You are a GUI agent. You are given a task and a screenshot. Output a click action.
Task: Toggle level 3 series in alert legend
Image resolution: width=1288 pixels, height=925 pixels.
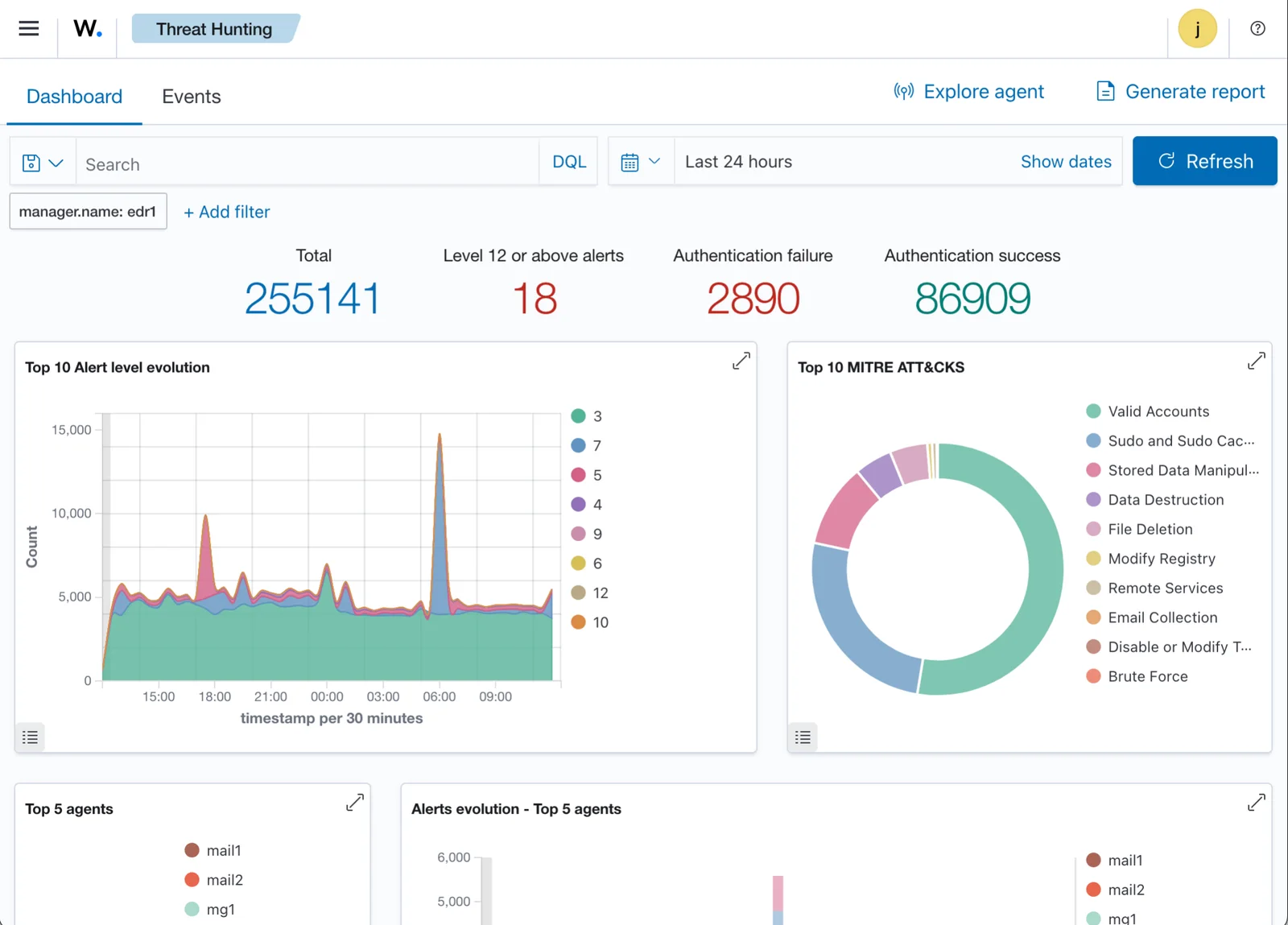pos(587,416)
